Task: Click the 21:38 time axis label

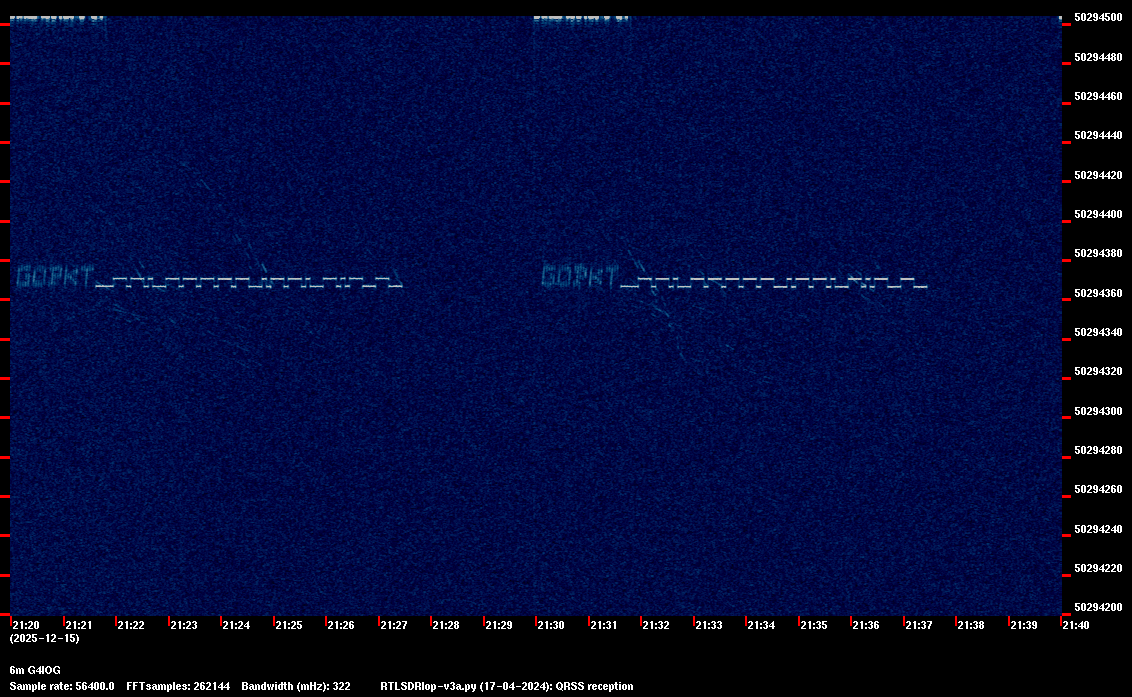Action: pyautogui.click(x=971, y=625)
